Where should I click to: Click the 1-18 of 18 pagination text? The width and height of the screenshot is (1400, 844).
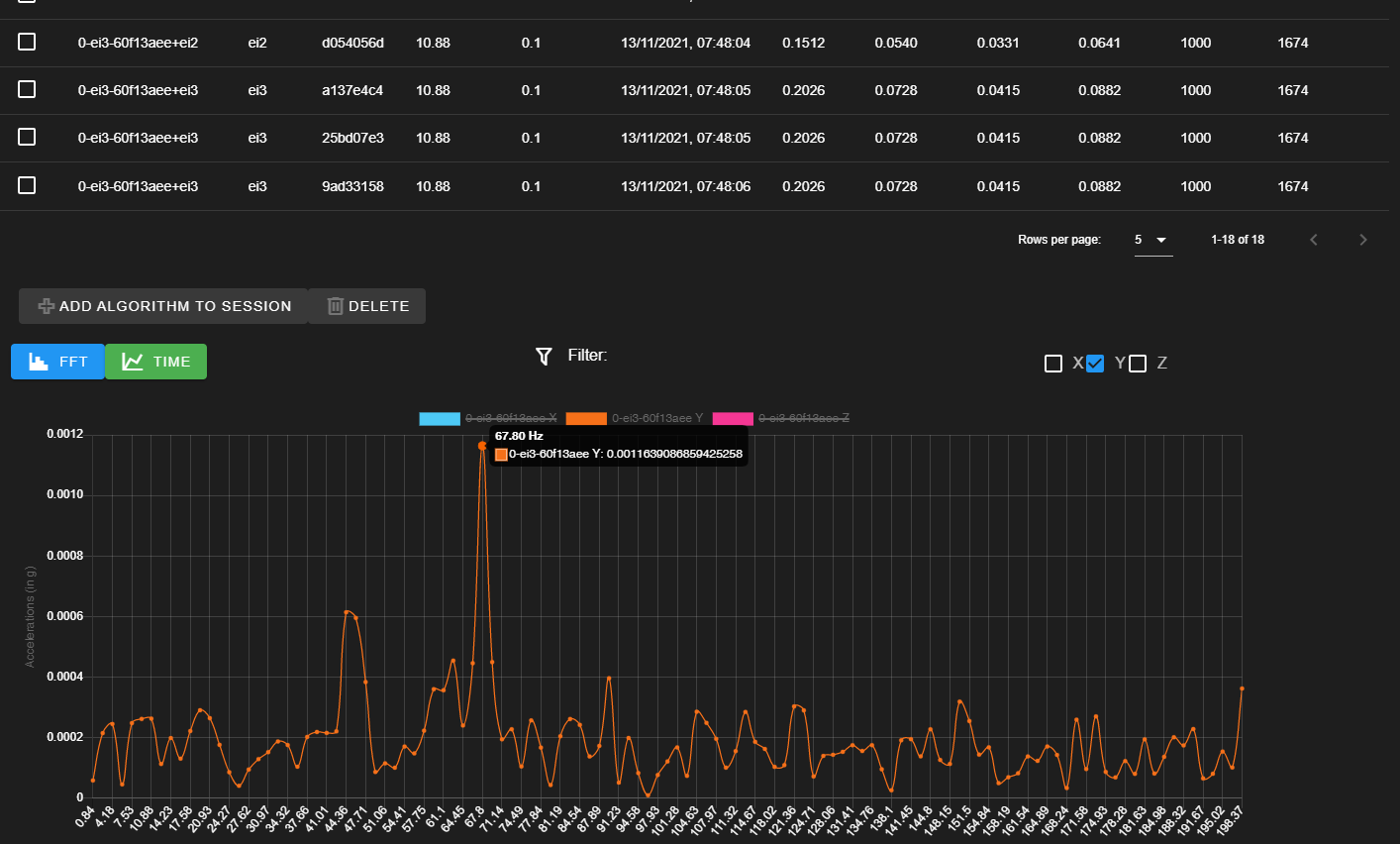(1238, 240)
